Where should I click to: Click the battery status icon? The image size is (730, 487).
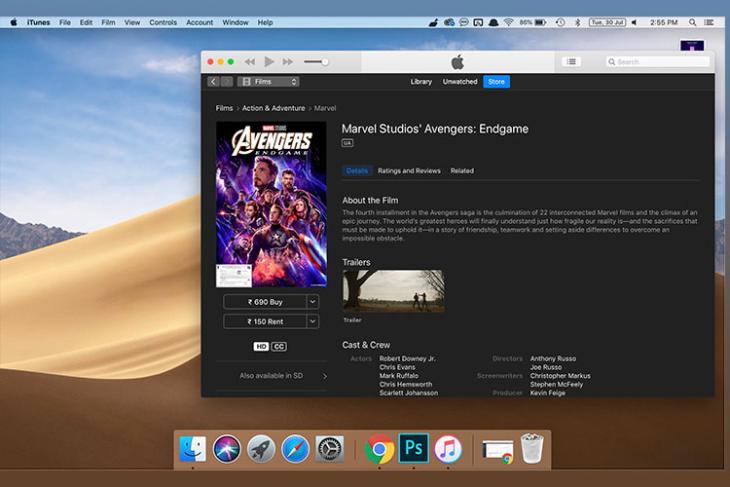(541, 22)
